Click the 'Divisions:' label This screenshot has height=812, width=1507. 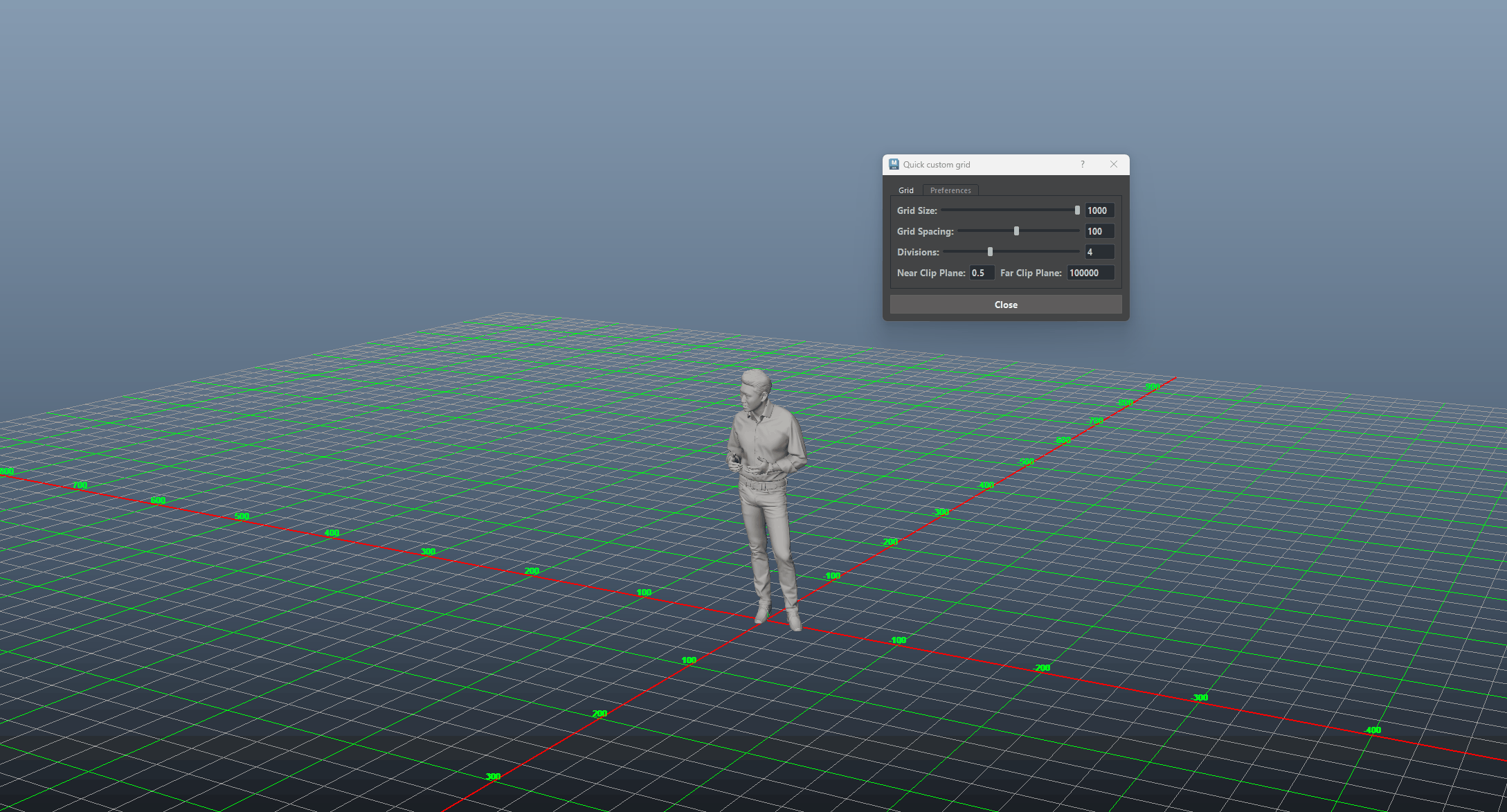tap(918, 252)
